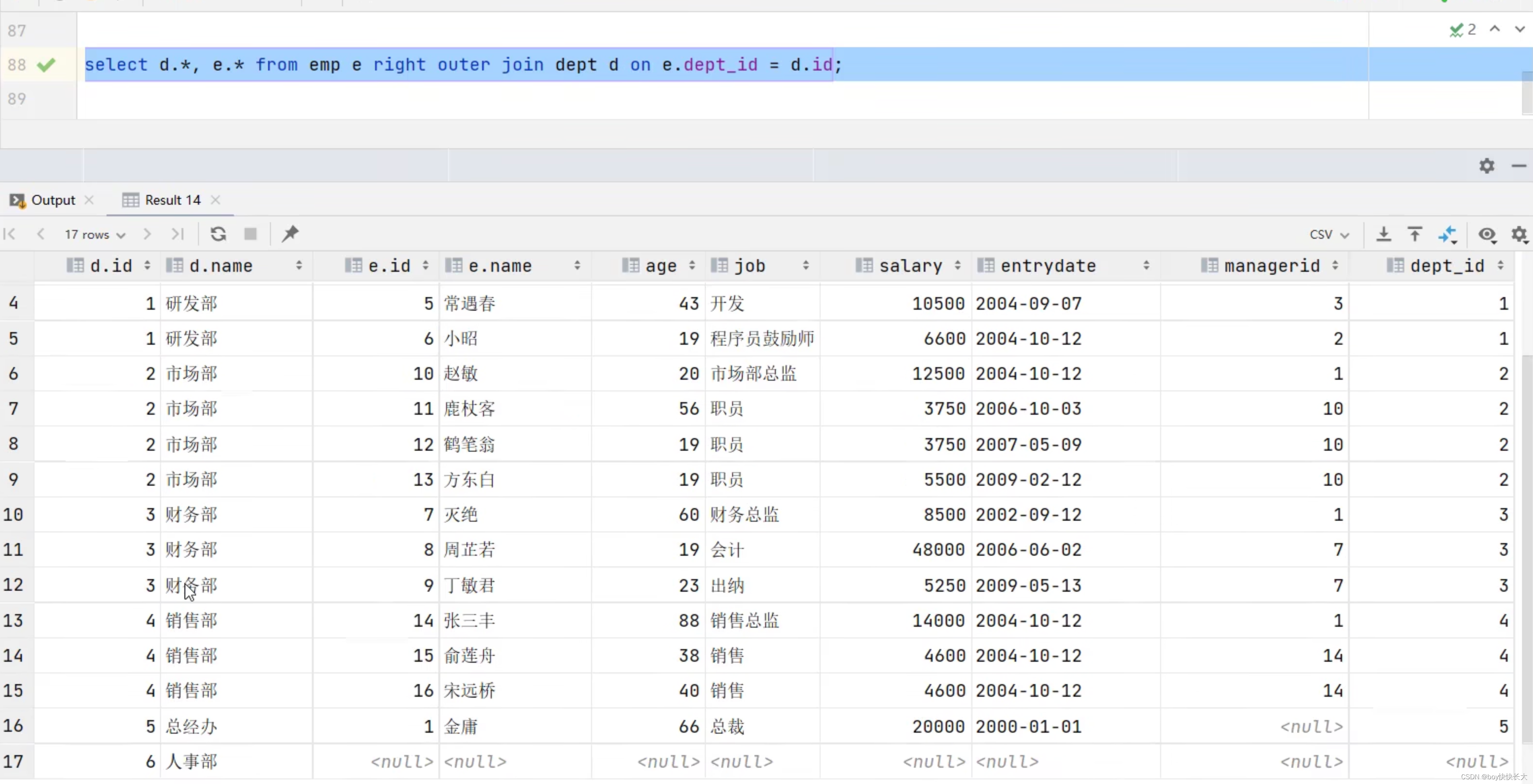Click the compare data arrows icon
The height and width of the screenshot is (784, 1533).
(x=1448, y=234)
